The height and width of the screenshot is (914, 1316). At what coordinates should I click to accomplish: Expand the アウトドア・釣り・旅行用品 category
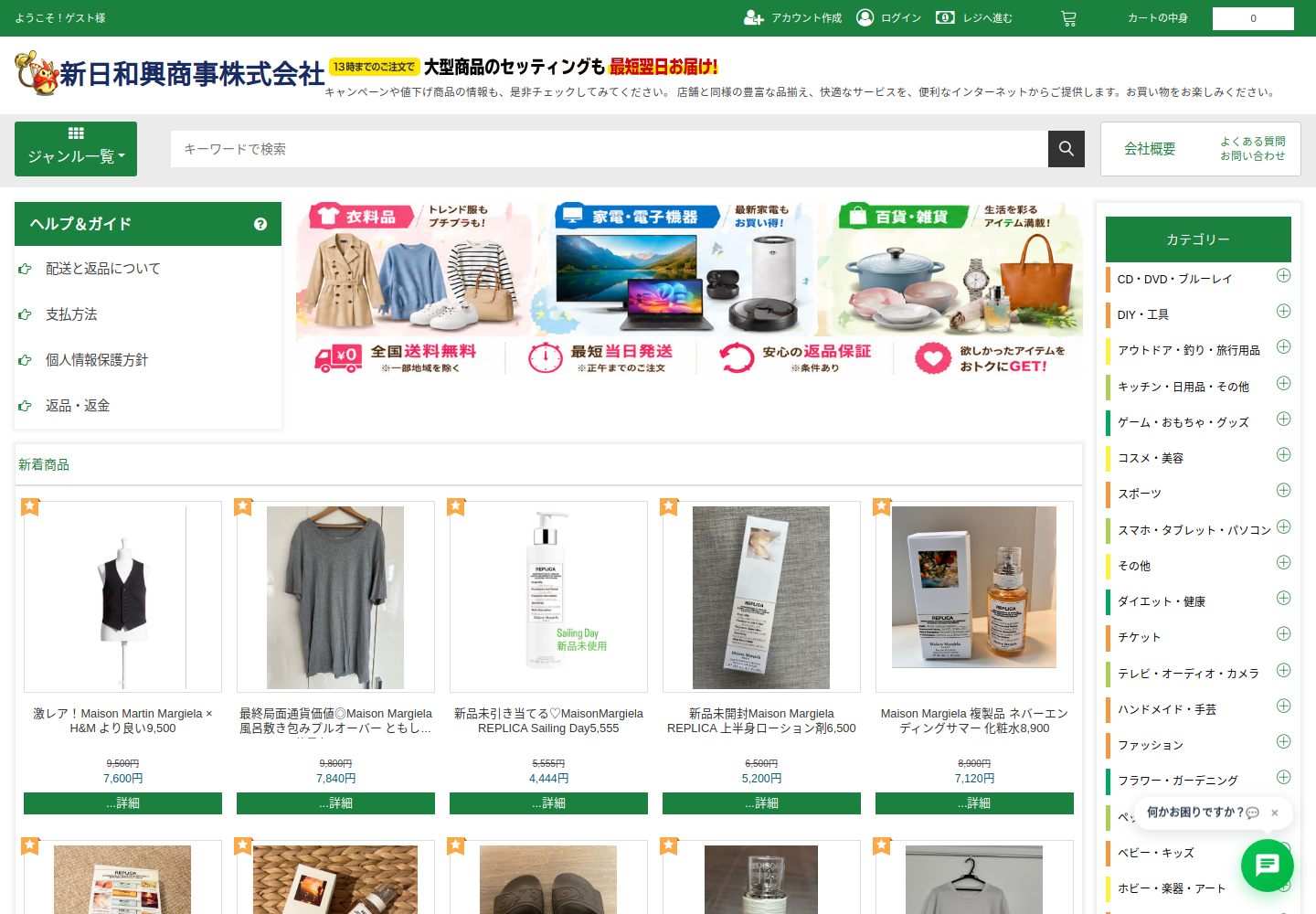[1283, 346]
